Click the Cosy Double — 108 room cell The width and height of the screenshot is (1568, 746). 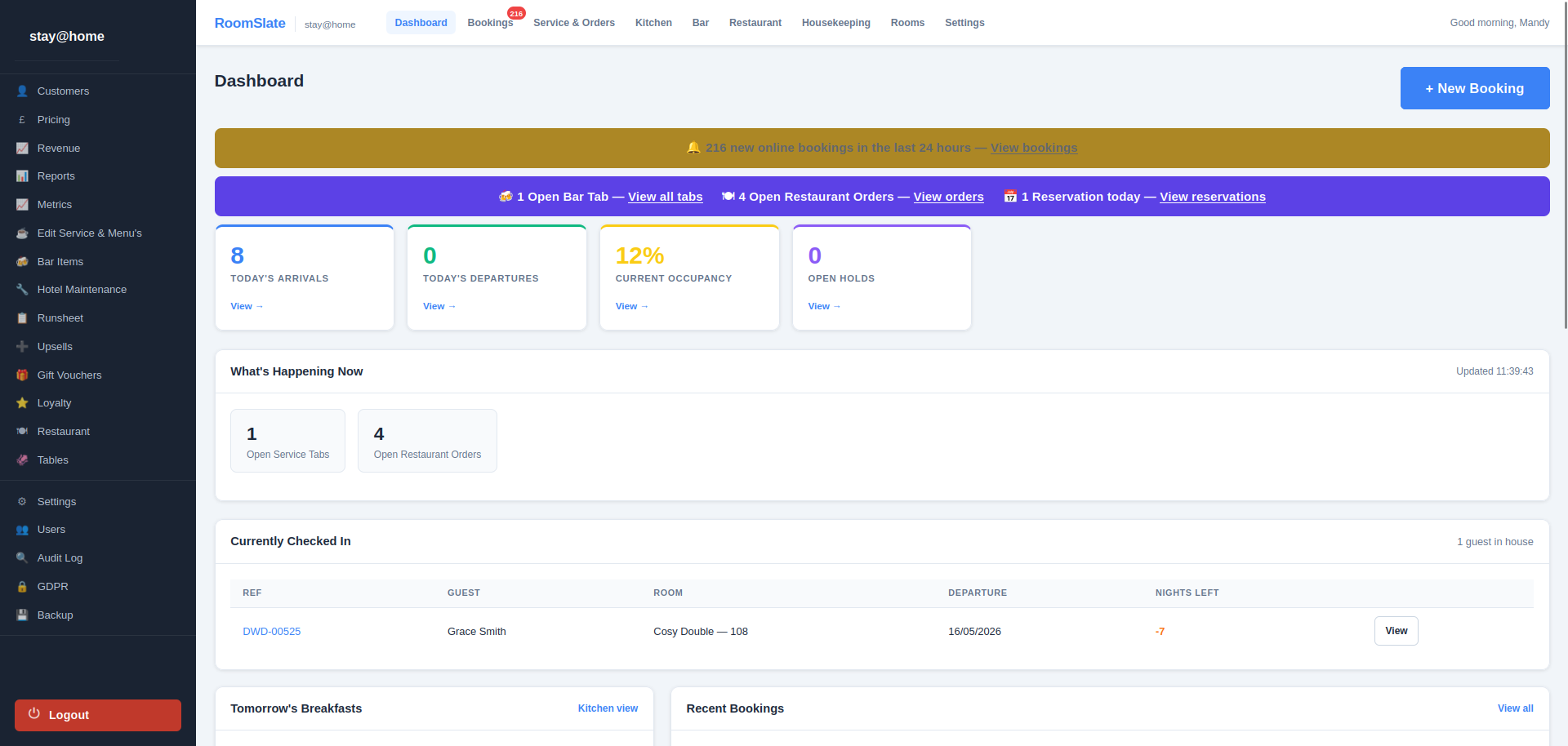(x=701, y=632)
